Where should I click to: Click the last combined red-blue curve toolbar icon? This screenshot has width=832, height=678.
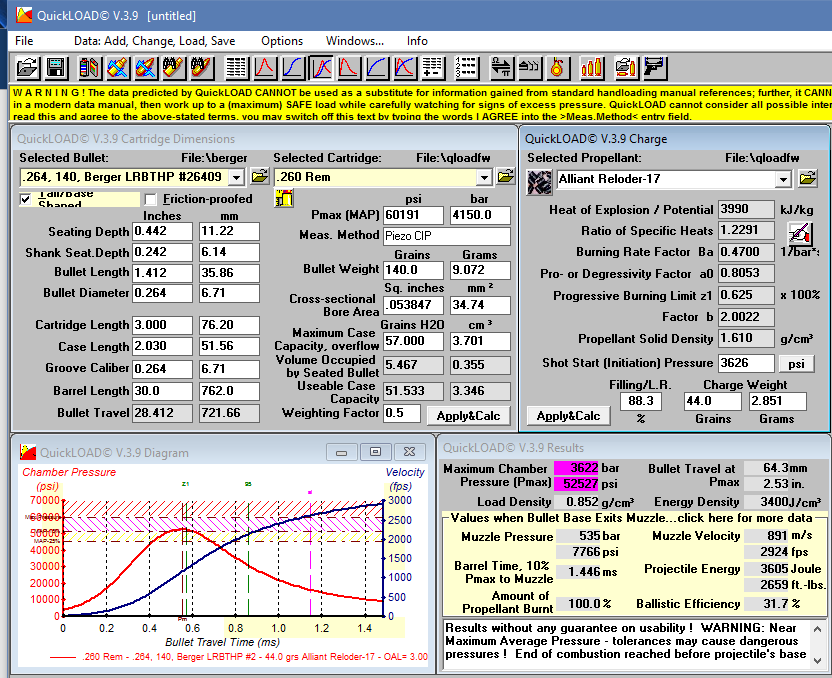pyautogui.click(x=404, y=67)
